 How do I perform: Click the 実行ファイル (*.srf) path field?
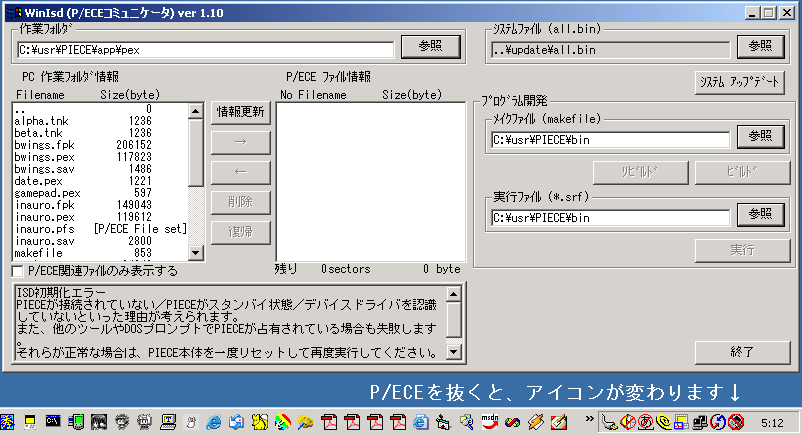click(x=610, y=218)
